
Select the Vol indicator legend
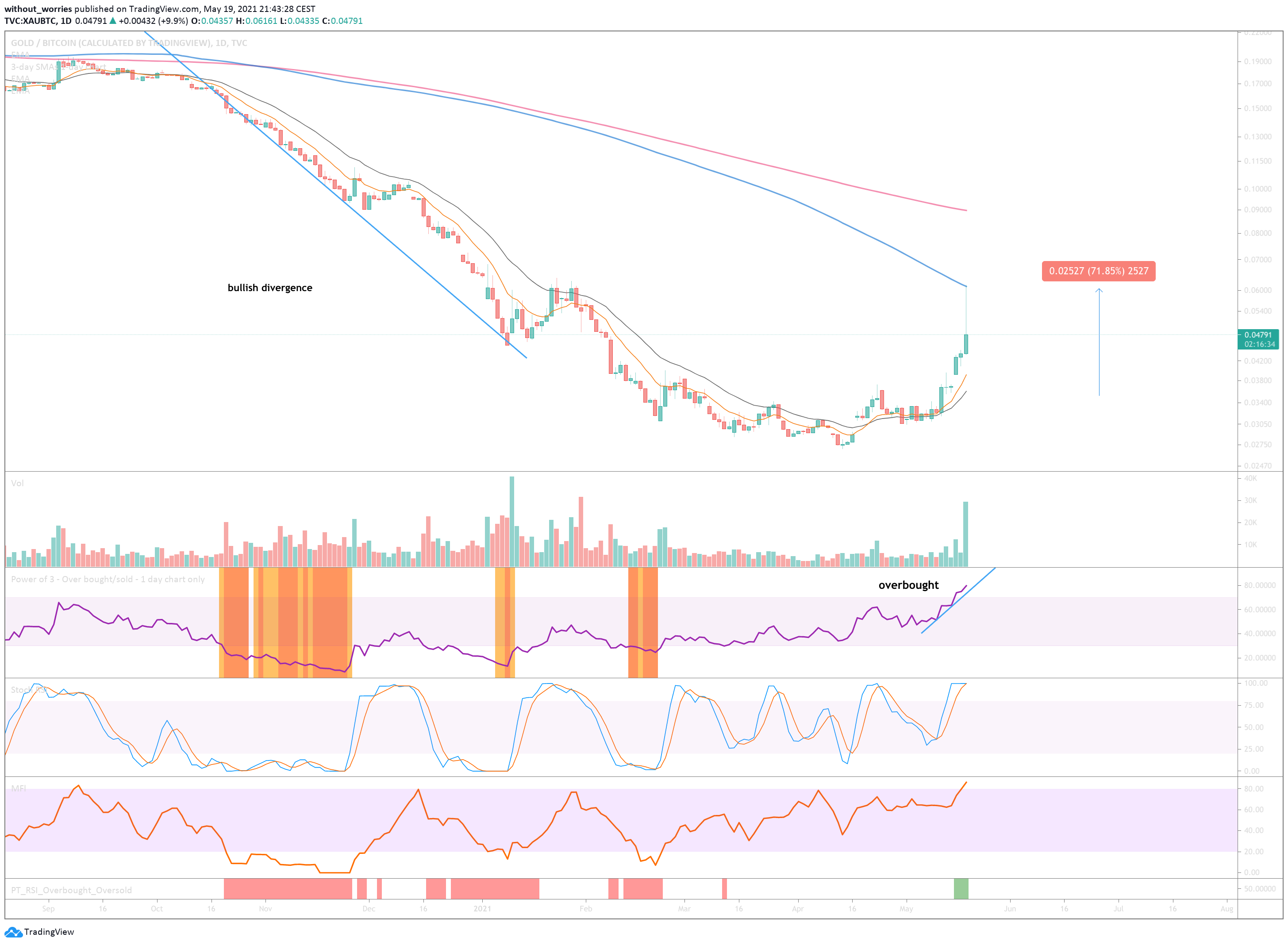click(17, 484)
